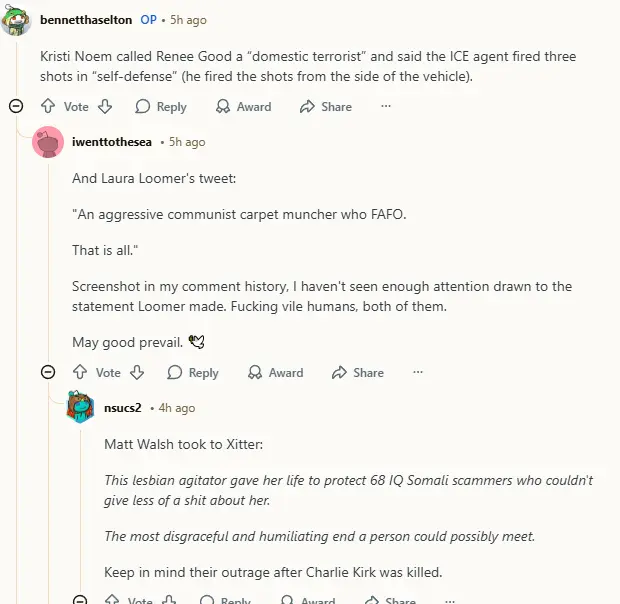620x604 pixels.
Task: Share bennetthaselton's comment
Action: tap(326, 106)
